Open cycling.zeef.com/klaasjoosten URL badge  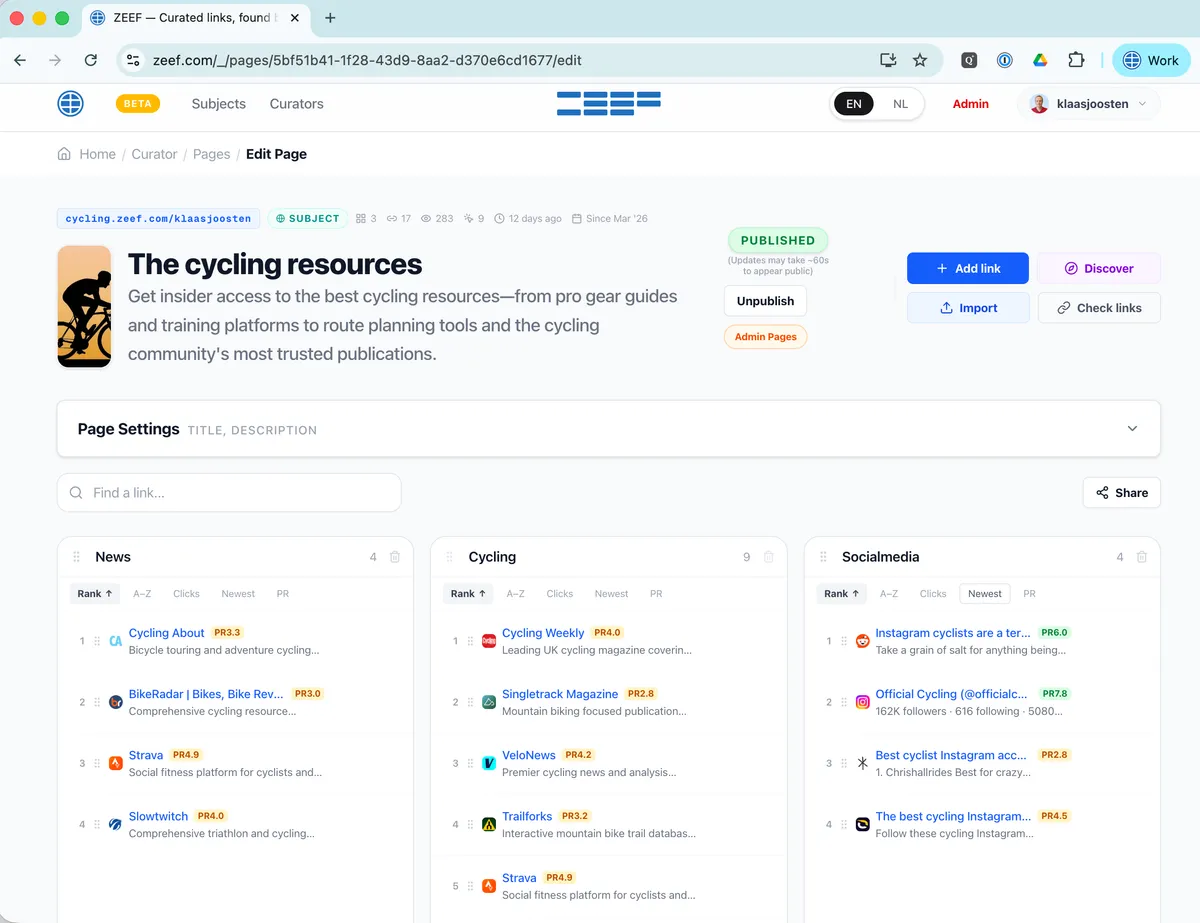160,218
